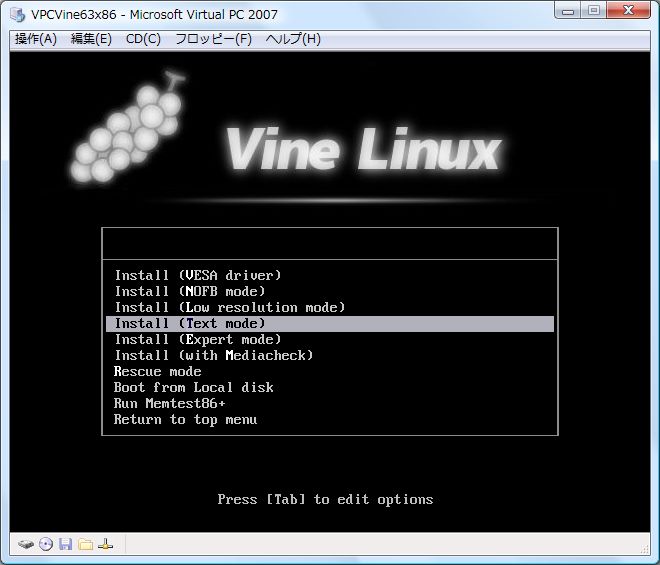Click the Virtual PC title bar icon
The image size is (660, 565).
18,14
